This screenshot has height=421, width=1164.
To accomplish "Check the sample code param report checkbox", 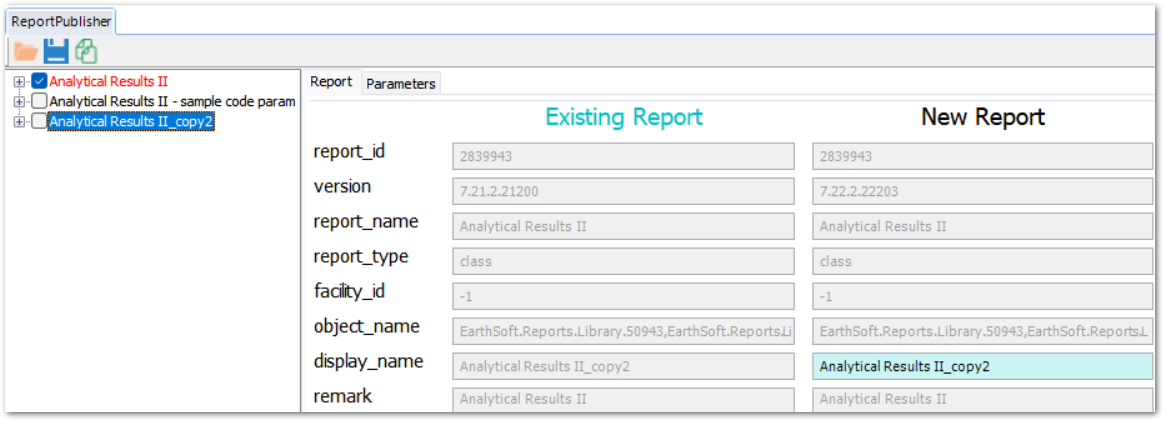I will pyautogui.click(x=39, y=101).
